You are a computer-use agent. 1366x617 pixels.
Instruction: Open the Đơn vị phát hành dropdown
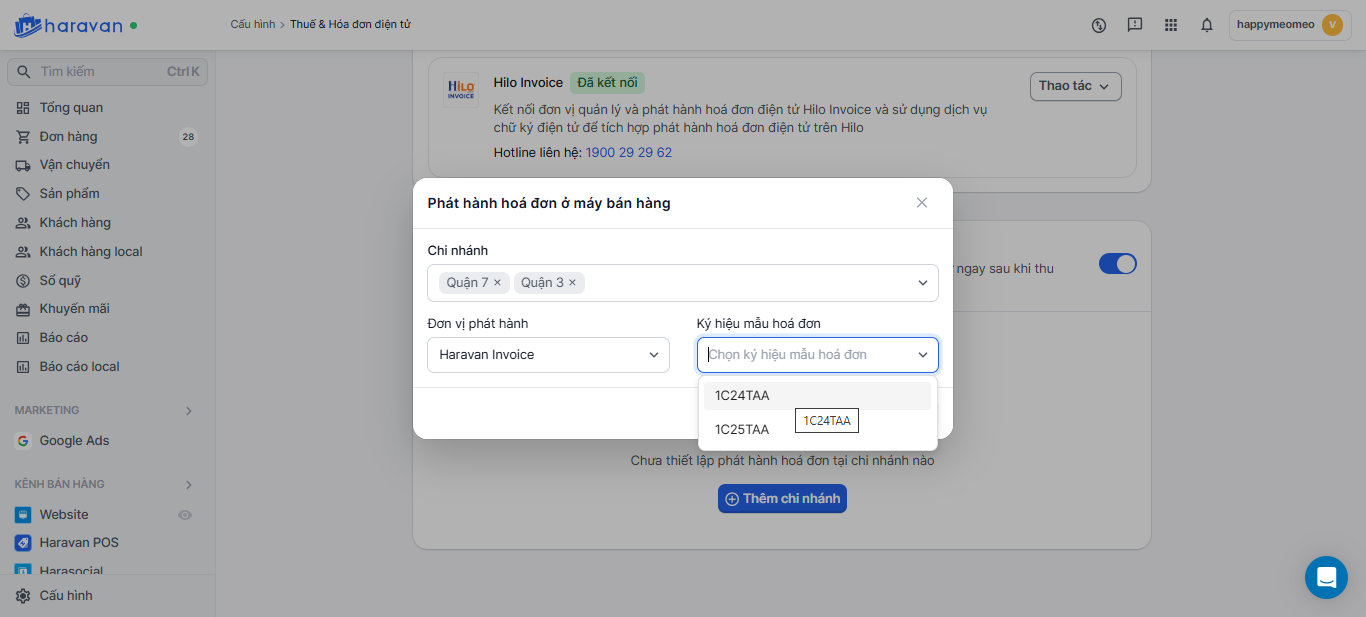coord(548,355)
